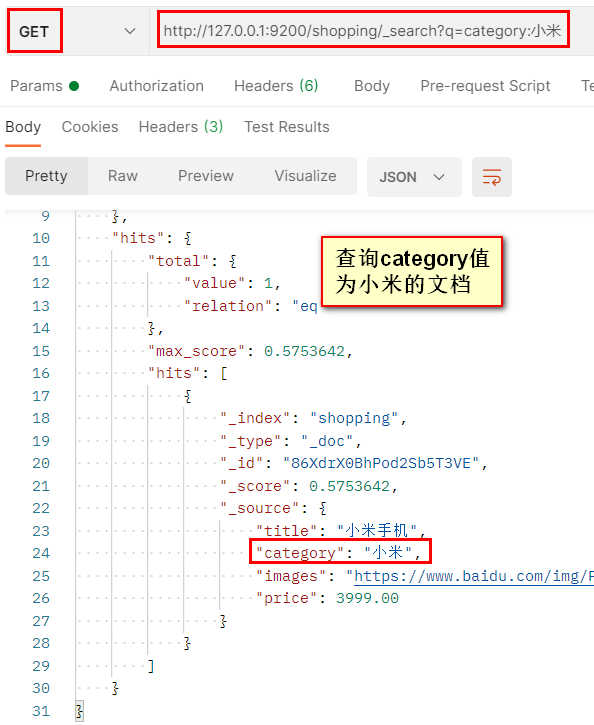Image resolution: width=594 pixels, height=725 pixels.
Task: Click the request URL input field
Action: (x=363, y=31)
